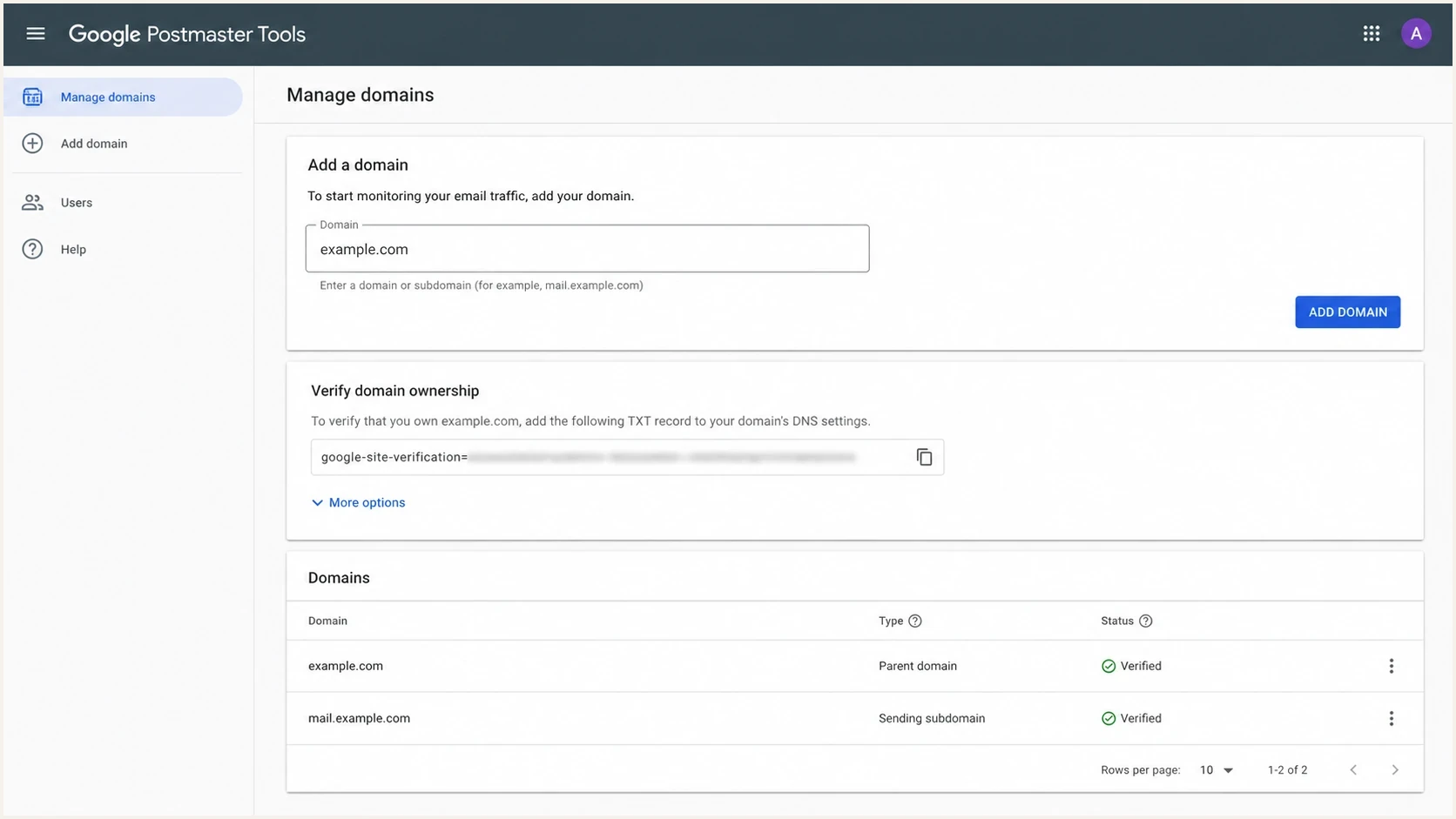Click the Add a domain heading

pyautogui.click(x=358, y=164)
